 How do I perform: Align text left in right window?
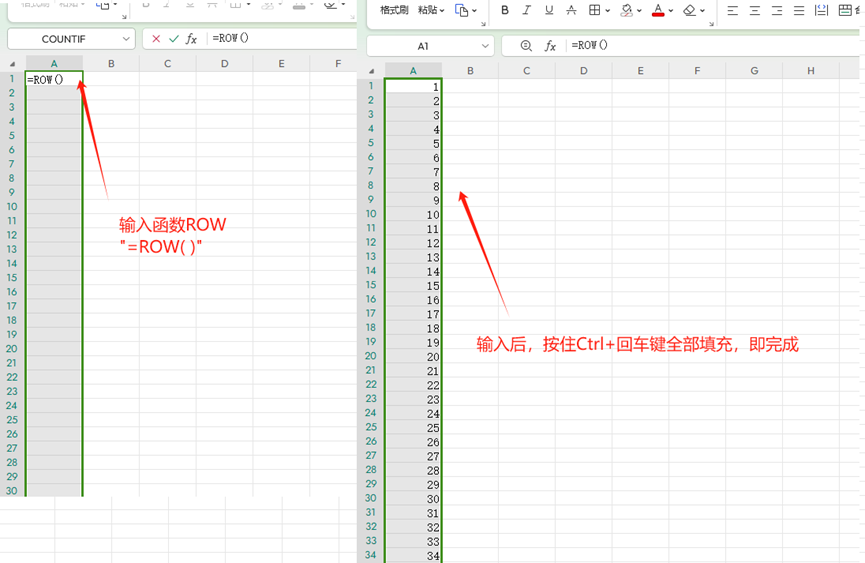[x=733, y=10]
